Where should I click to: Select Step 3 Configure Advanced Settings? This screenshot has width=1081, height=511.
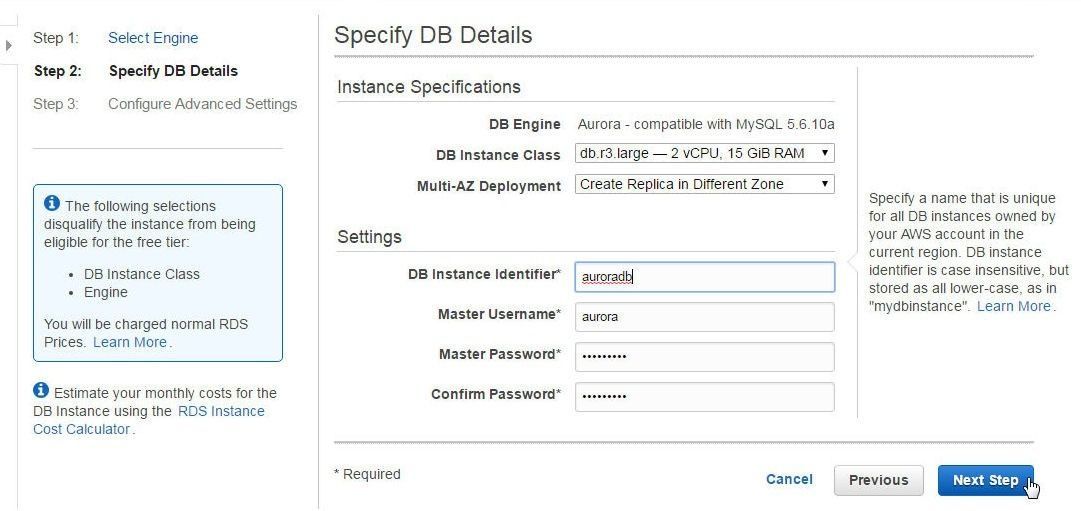(x=203, y=104)
